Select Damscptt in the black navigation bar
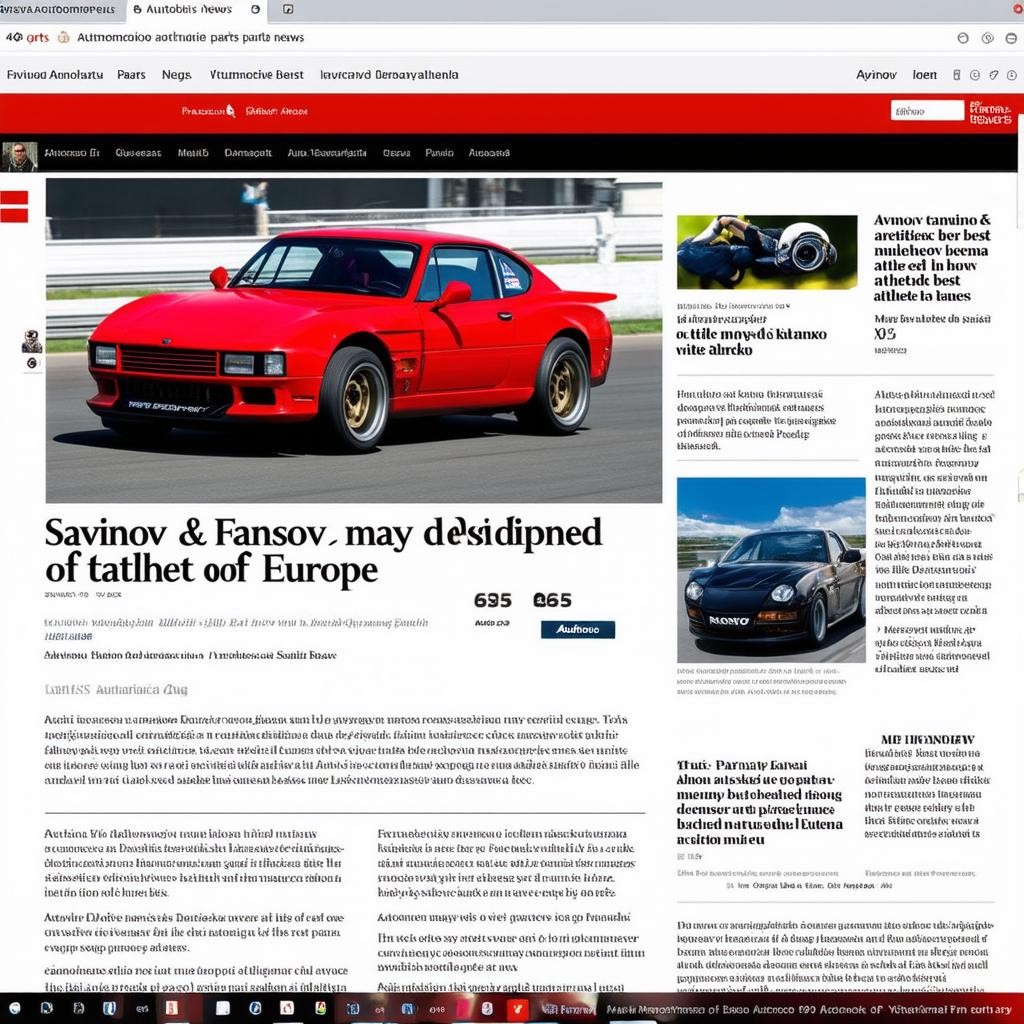Viewport: 1024px width, 1024px height. coord(247,154)
